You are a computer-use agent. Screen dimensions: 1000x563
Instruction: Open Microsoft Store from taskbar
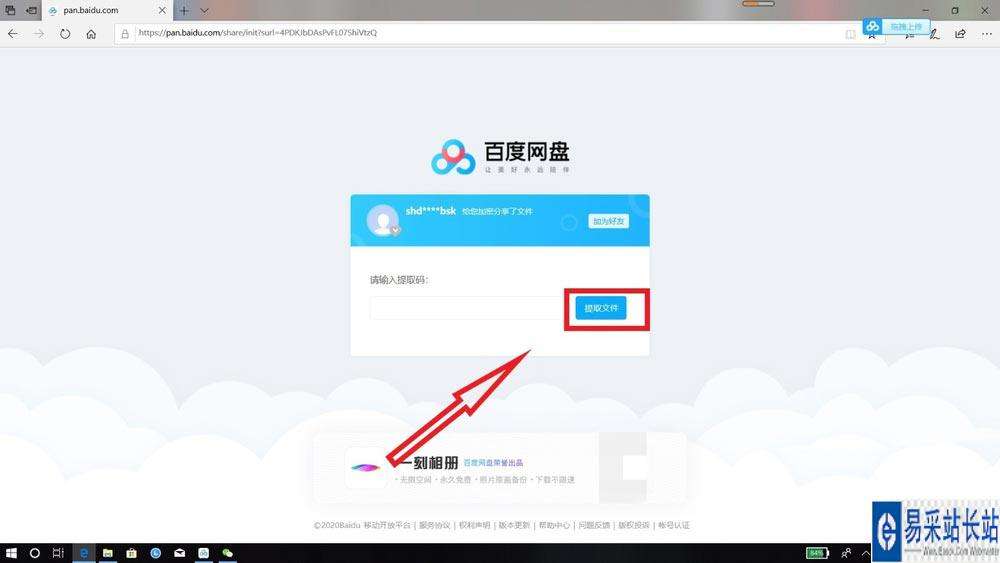131,553
